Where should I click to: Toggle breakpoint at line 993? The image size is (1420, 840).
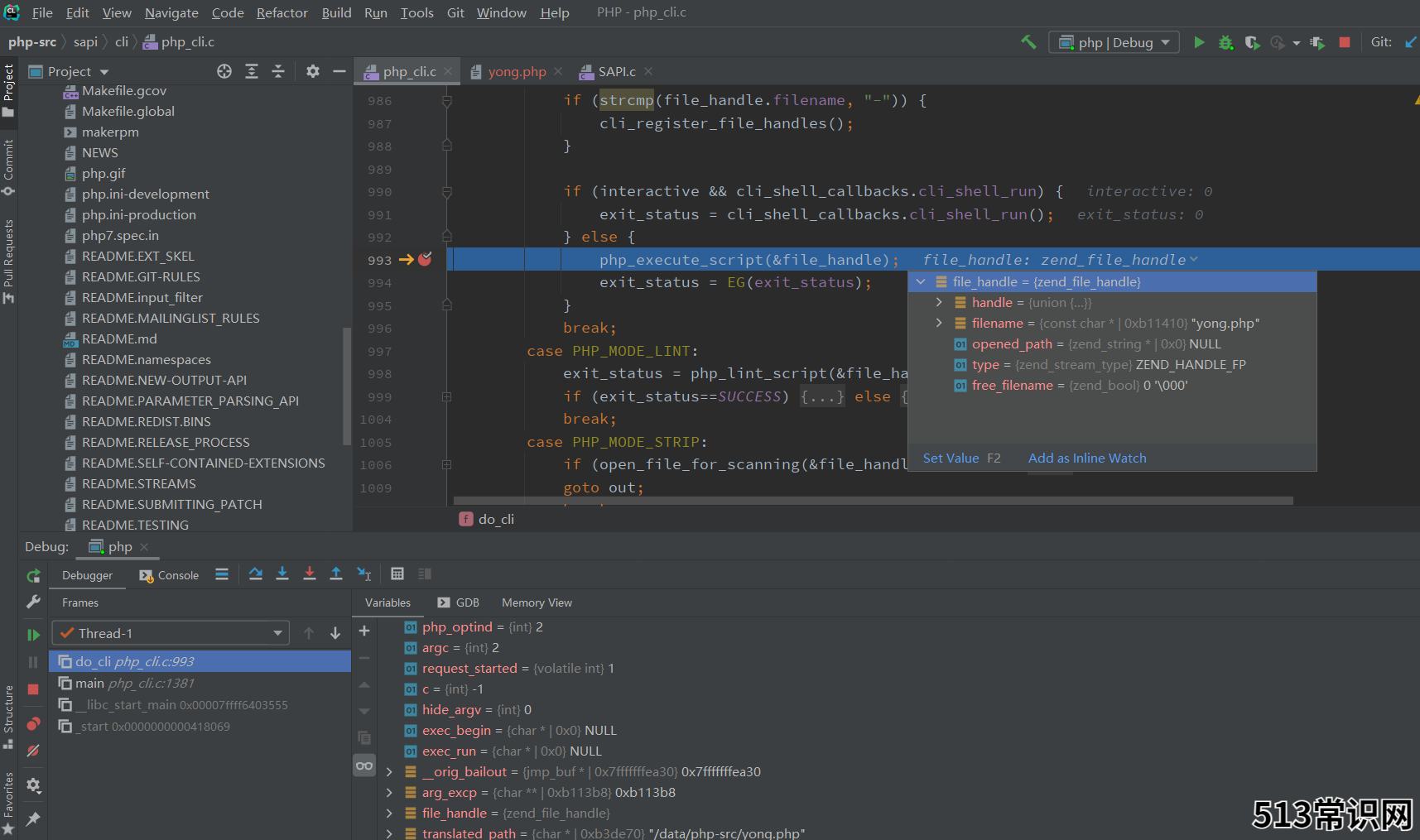(425, 259)
